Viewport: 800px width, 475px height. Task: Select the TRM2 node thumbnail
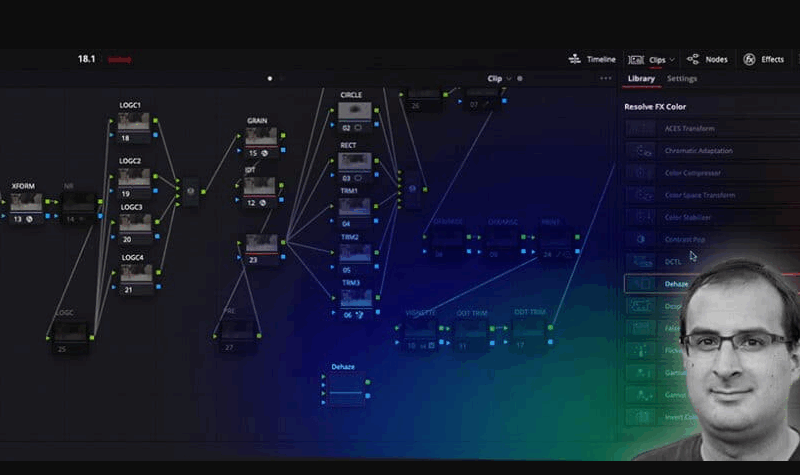click(356, 254)
